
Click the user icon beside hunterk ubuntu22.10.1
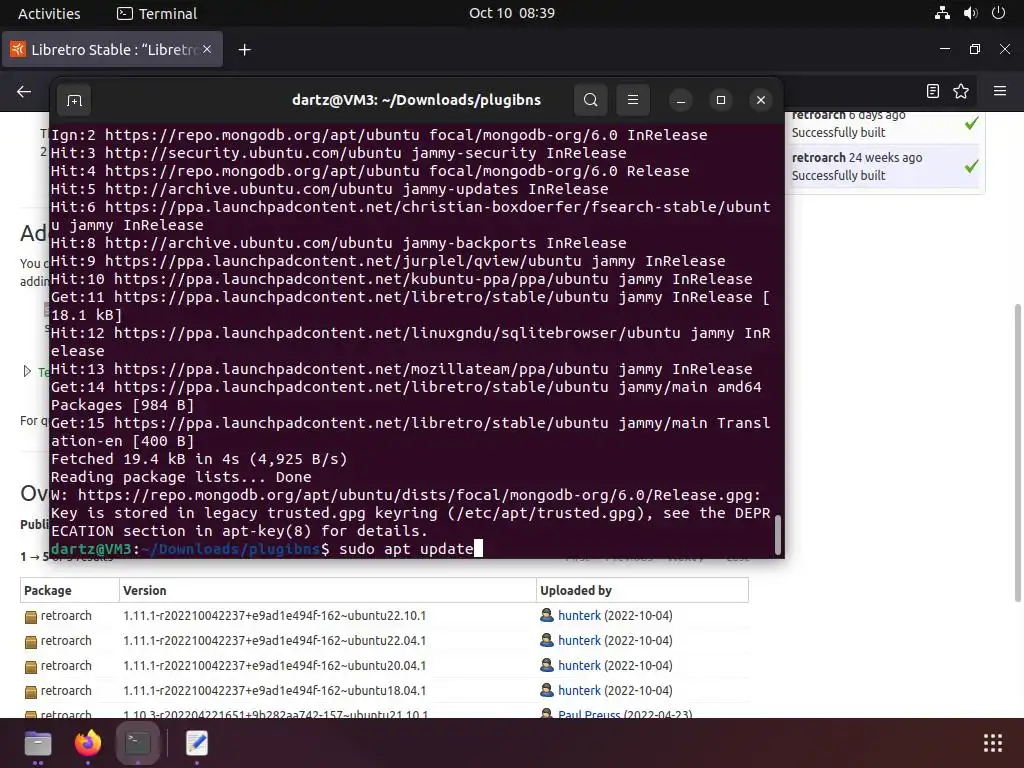click(547, 615)
